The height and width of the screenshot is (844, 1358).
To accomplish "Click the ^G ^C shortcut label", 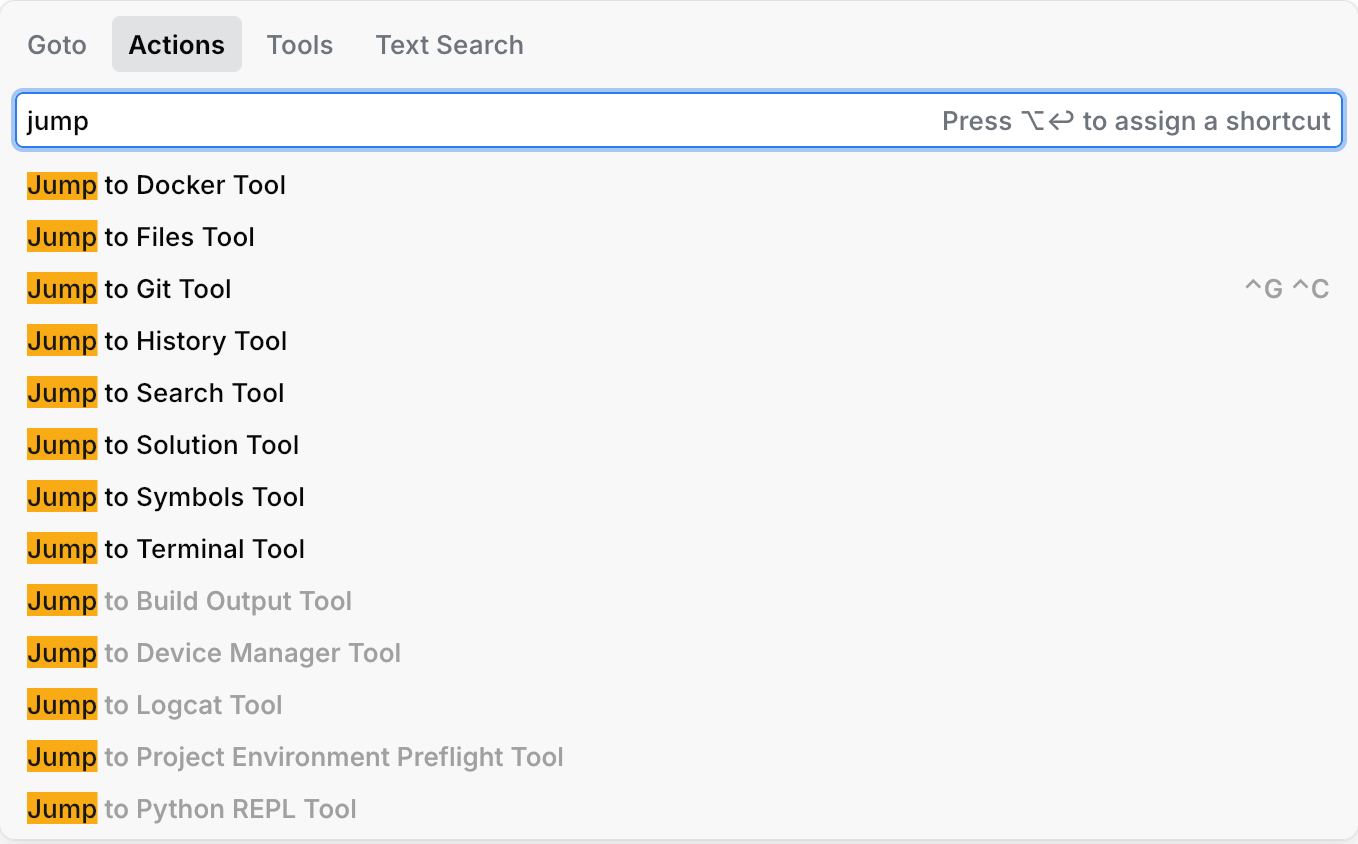I will coord(1286,289).
